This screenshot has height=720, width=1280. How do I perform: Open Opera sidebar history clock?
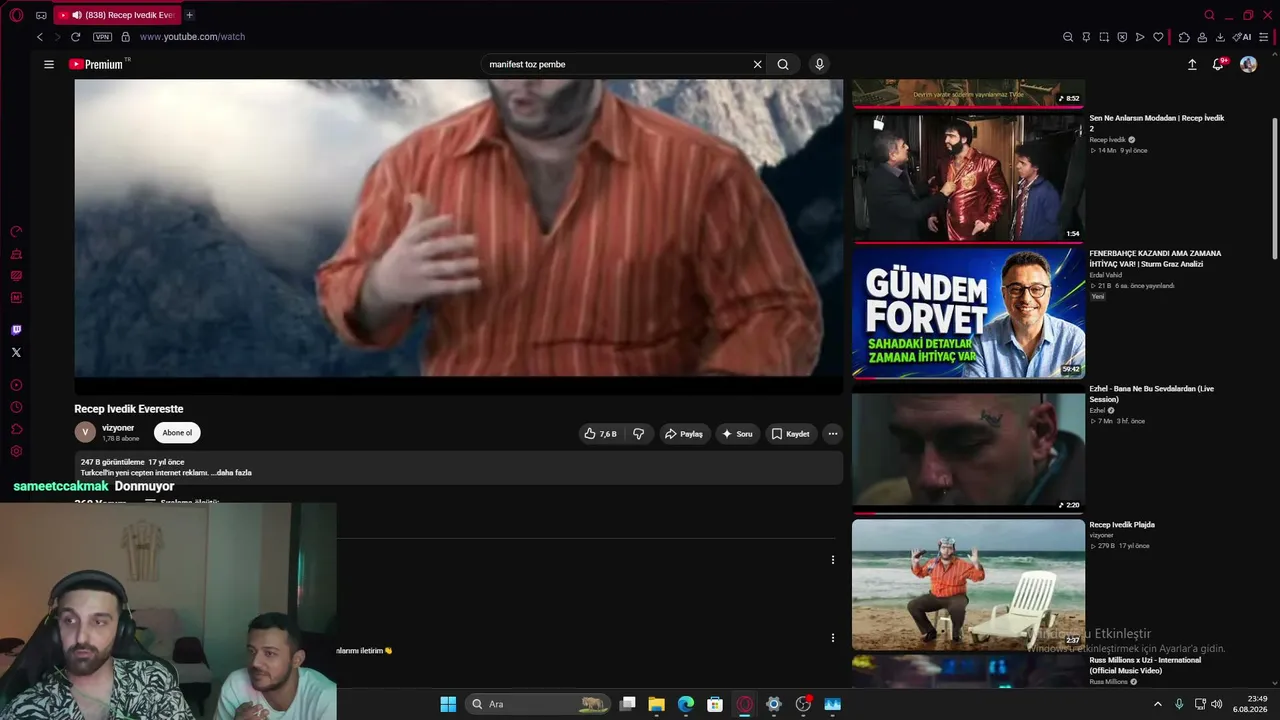[16, 407]
